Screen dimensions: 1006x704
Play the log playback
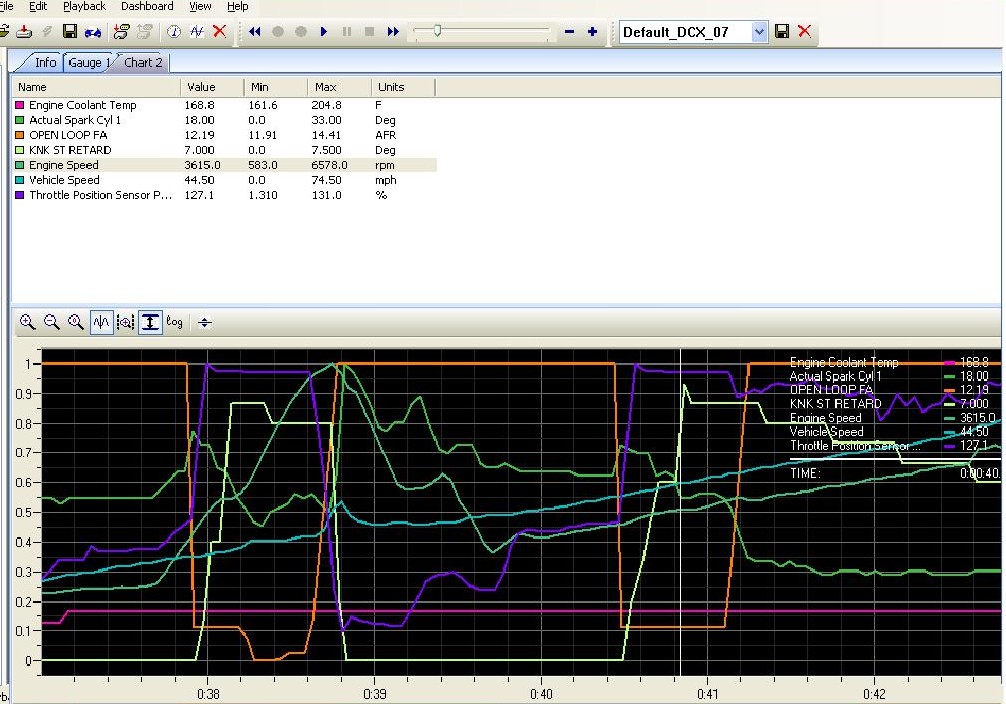(323, 31)
